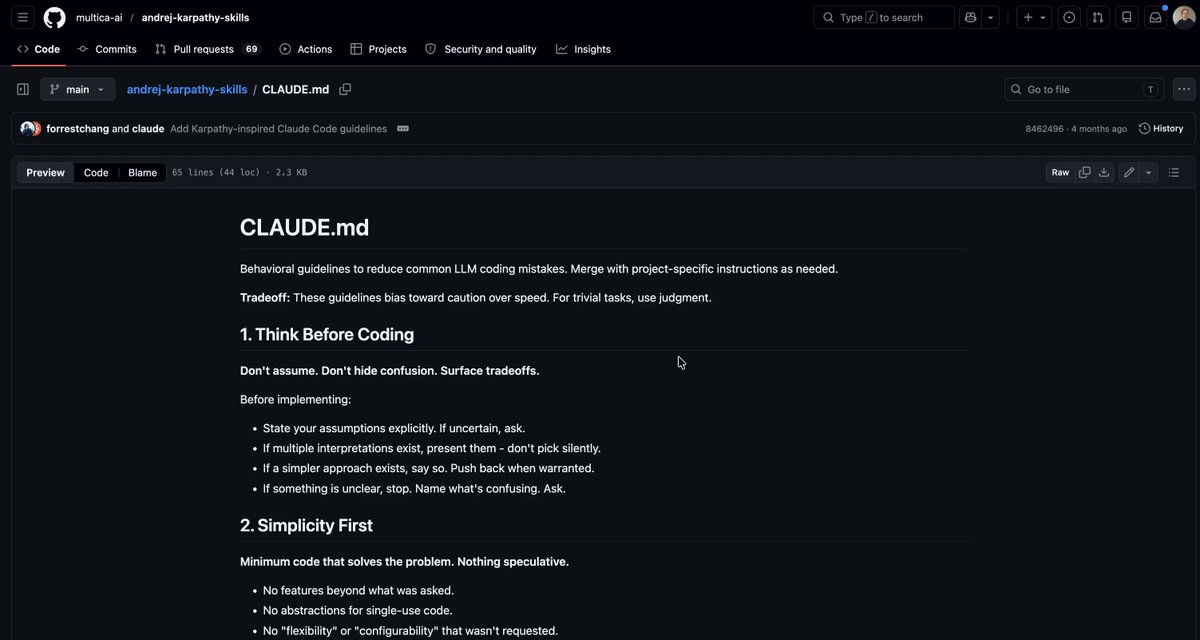Click '4 months ago' commit timestamp

tap(1099, 129)
